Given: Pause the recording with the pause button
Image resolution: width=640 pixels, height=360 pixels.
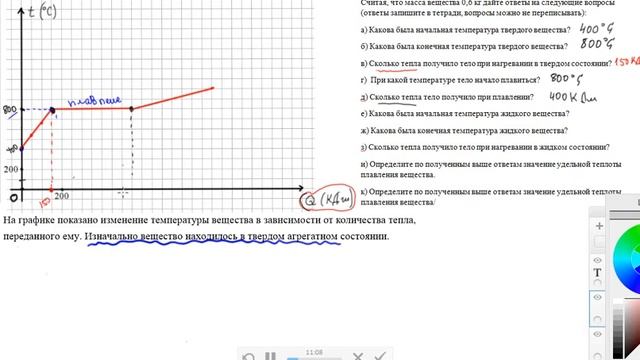Looking at the screenshot, I should point(270,356).
